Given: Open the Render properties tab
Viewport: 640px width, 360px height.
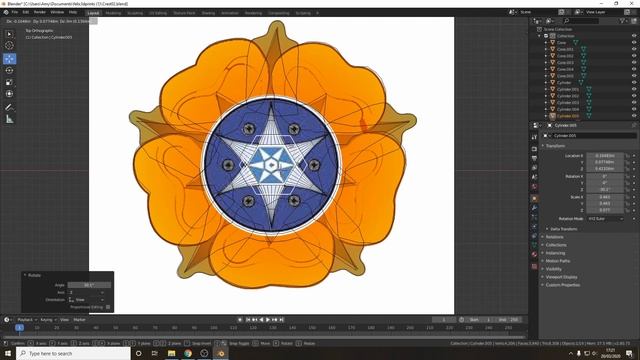Looking at the screenshot, I should 534,149.
